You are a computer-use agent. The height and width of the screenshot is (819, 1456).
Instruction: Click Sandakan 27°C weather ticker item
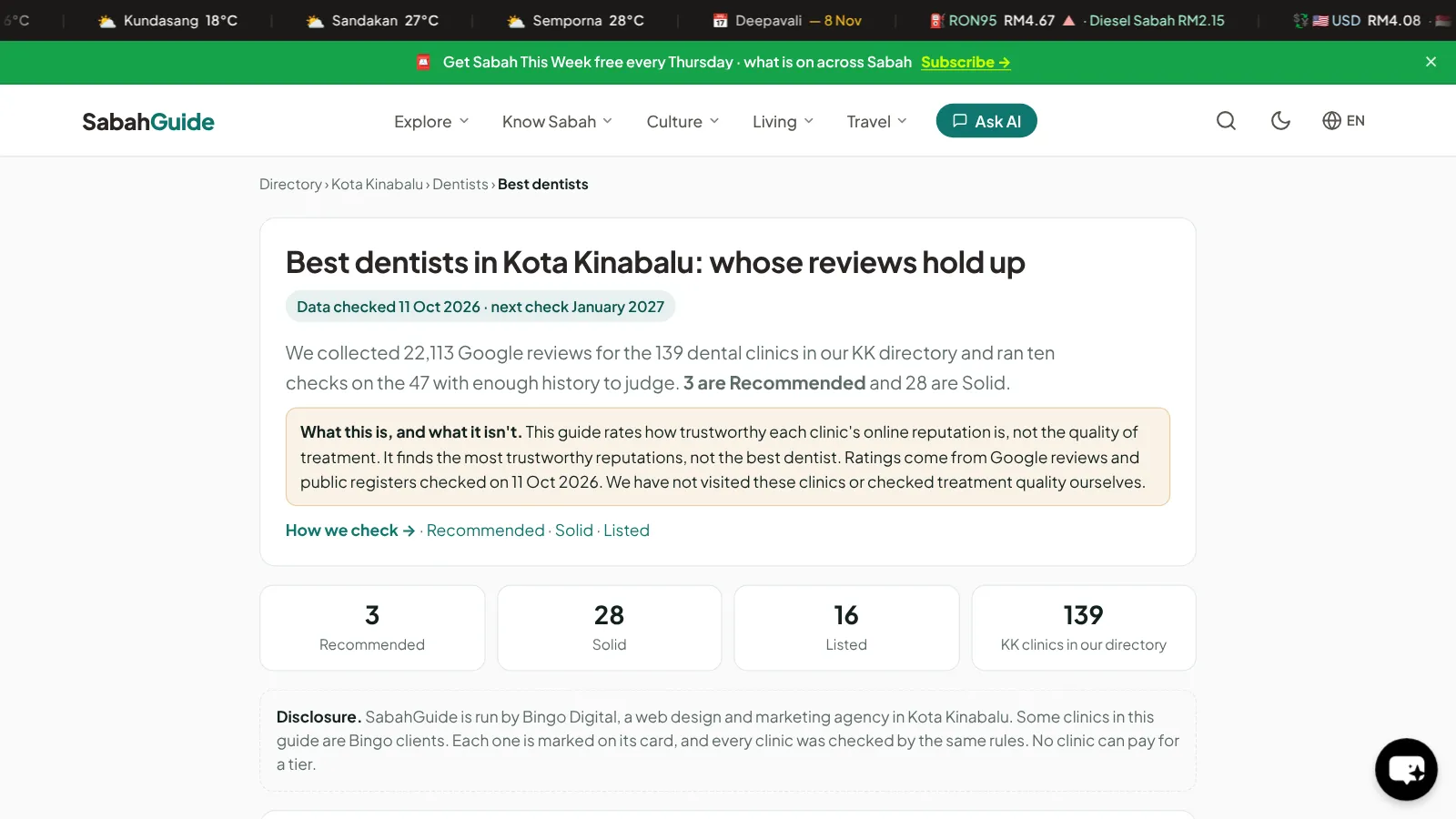[x=372, y=20]
